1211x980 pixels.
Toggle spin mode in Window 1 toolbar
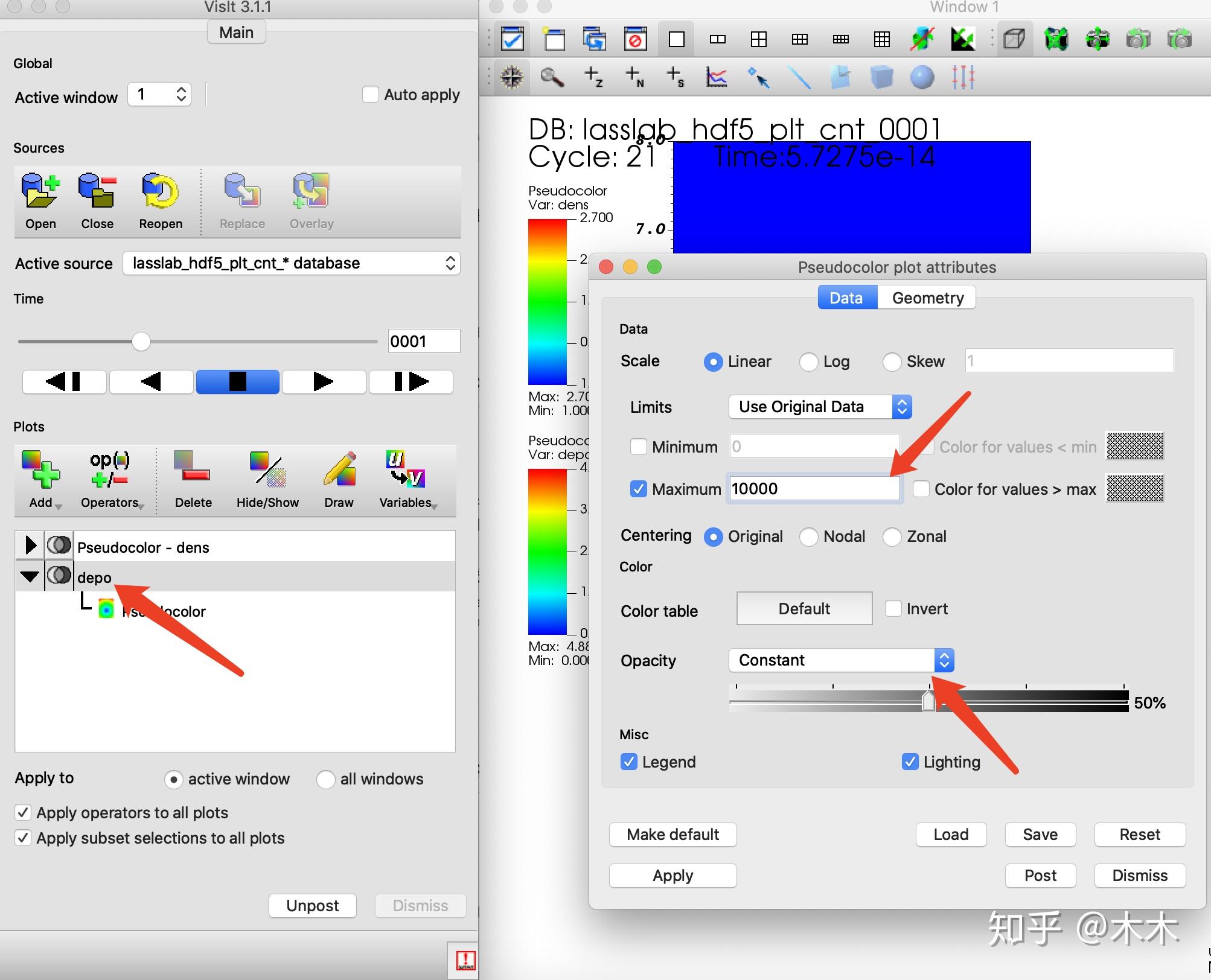click(x=922, y=40)
